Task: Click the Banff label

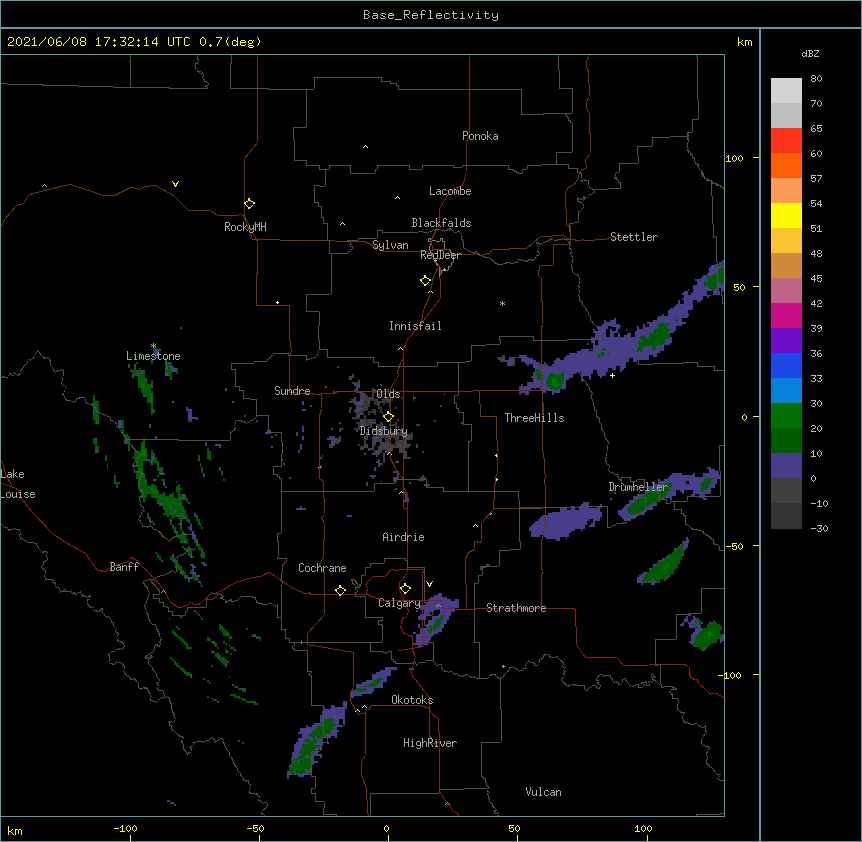Action: point(124,567)
